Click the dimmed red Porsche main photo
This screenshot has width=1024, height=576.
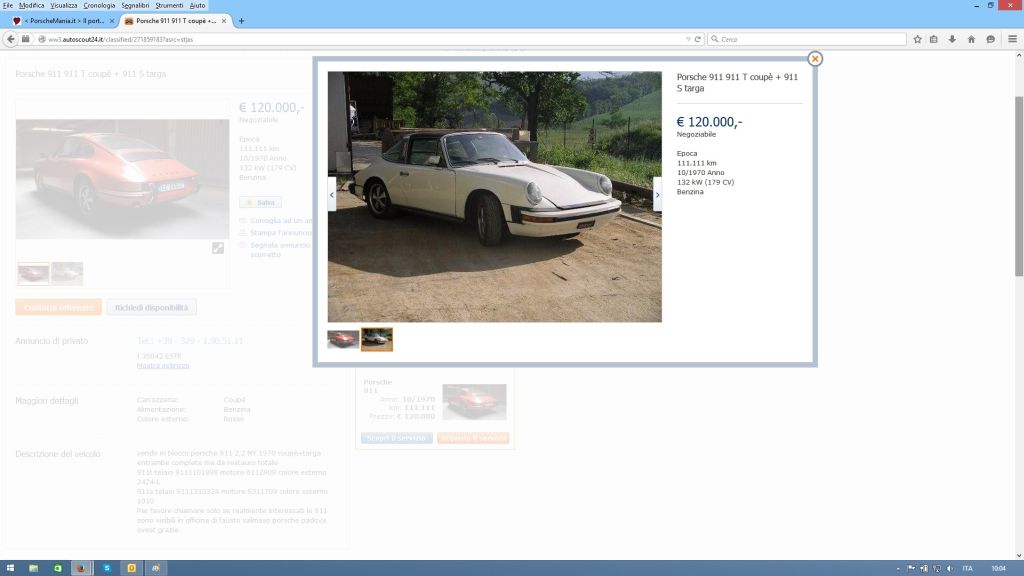point(122,179)
